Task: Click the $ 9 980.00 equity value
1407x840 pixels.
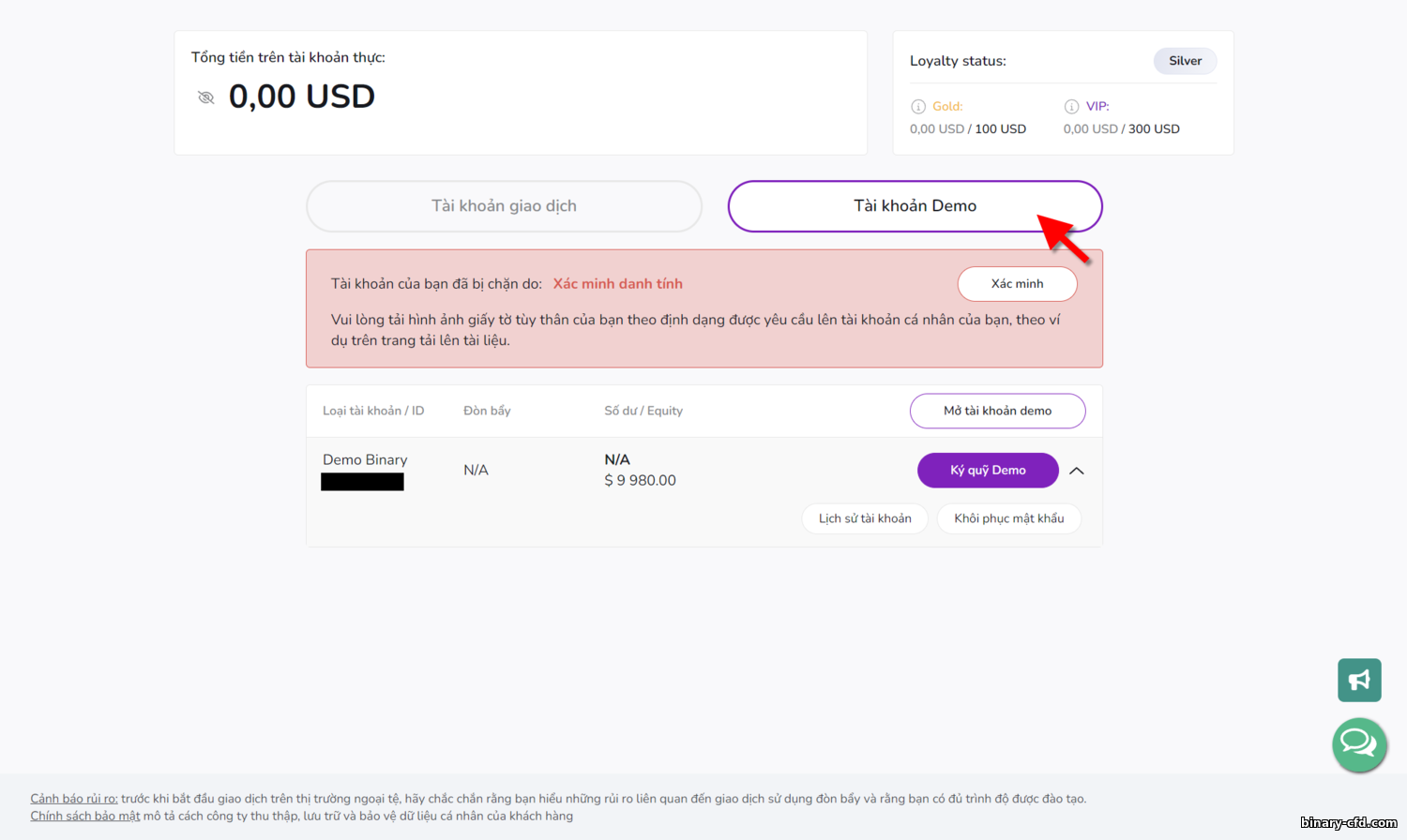Action: click(640, 480)
